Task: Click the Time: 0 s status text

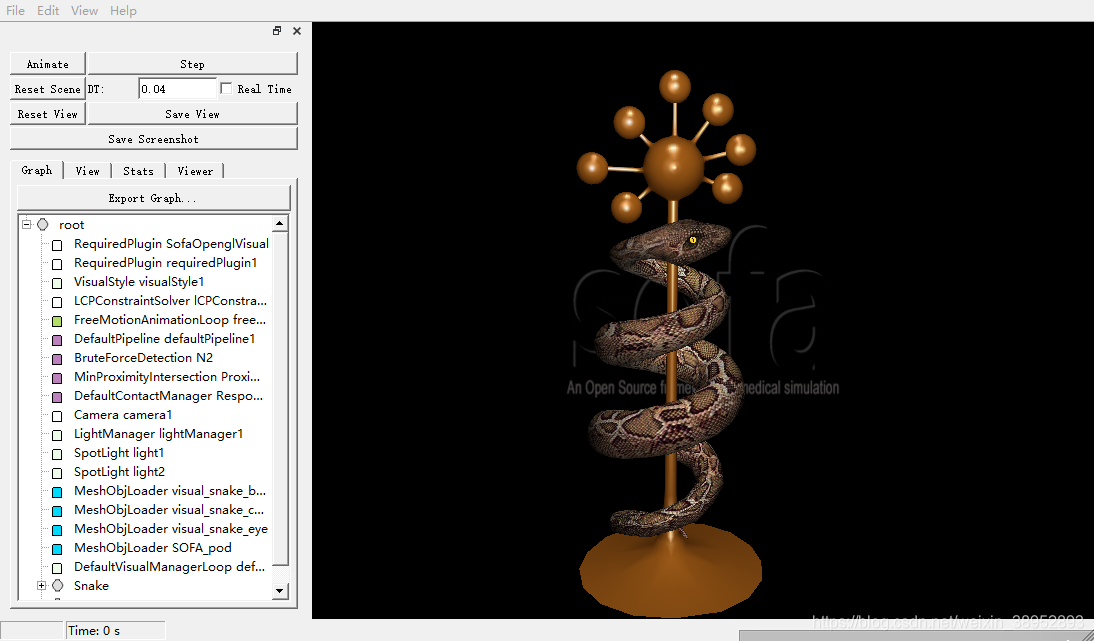Action: coord(94,631)
